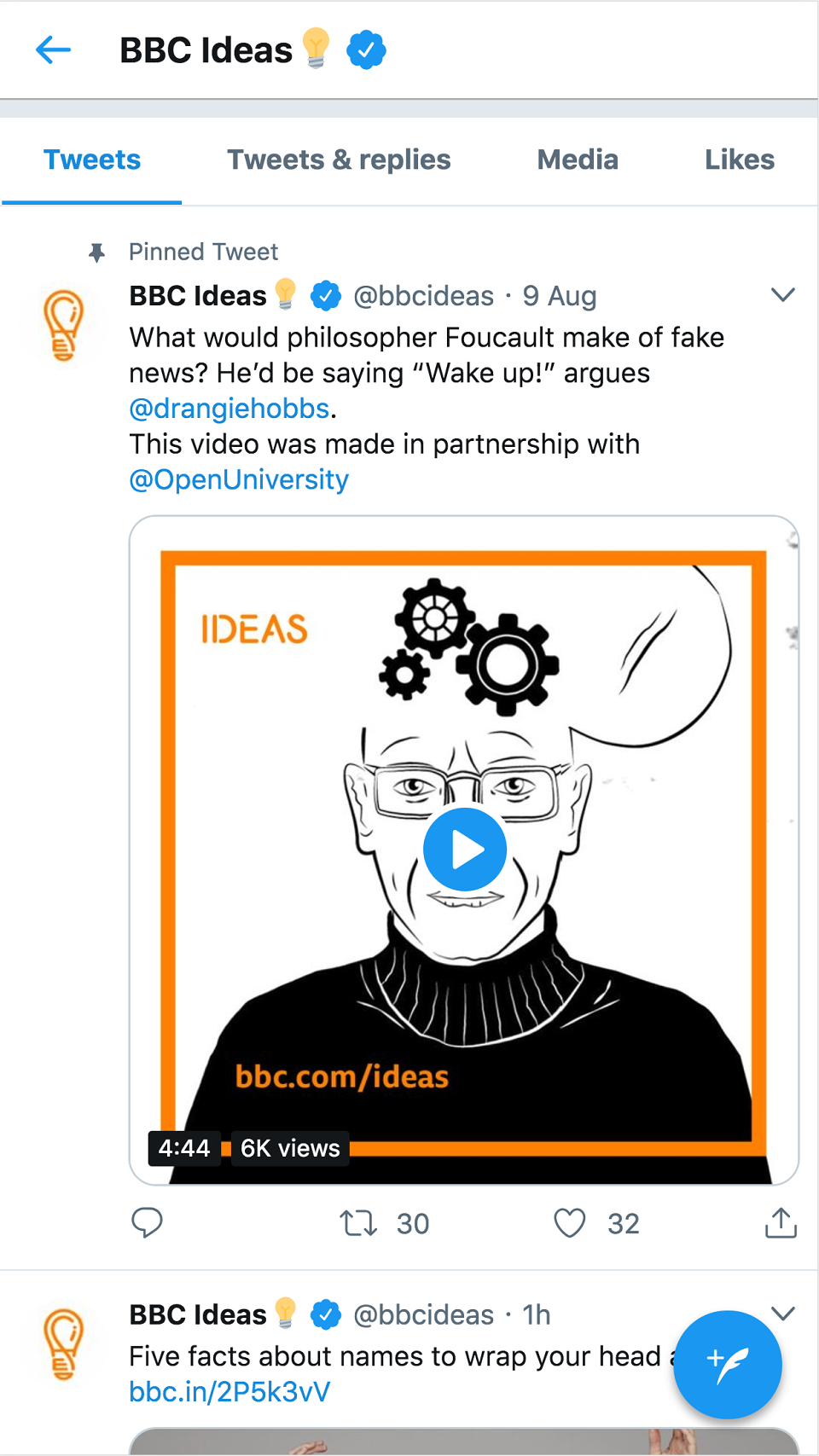Open BBC Ideas avatar on pinned tweet
This screenshot has height=1456, width=819.
pyautogui.click(x=64, y=325)
